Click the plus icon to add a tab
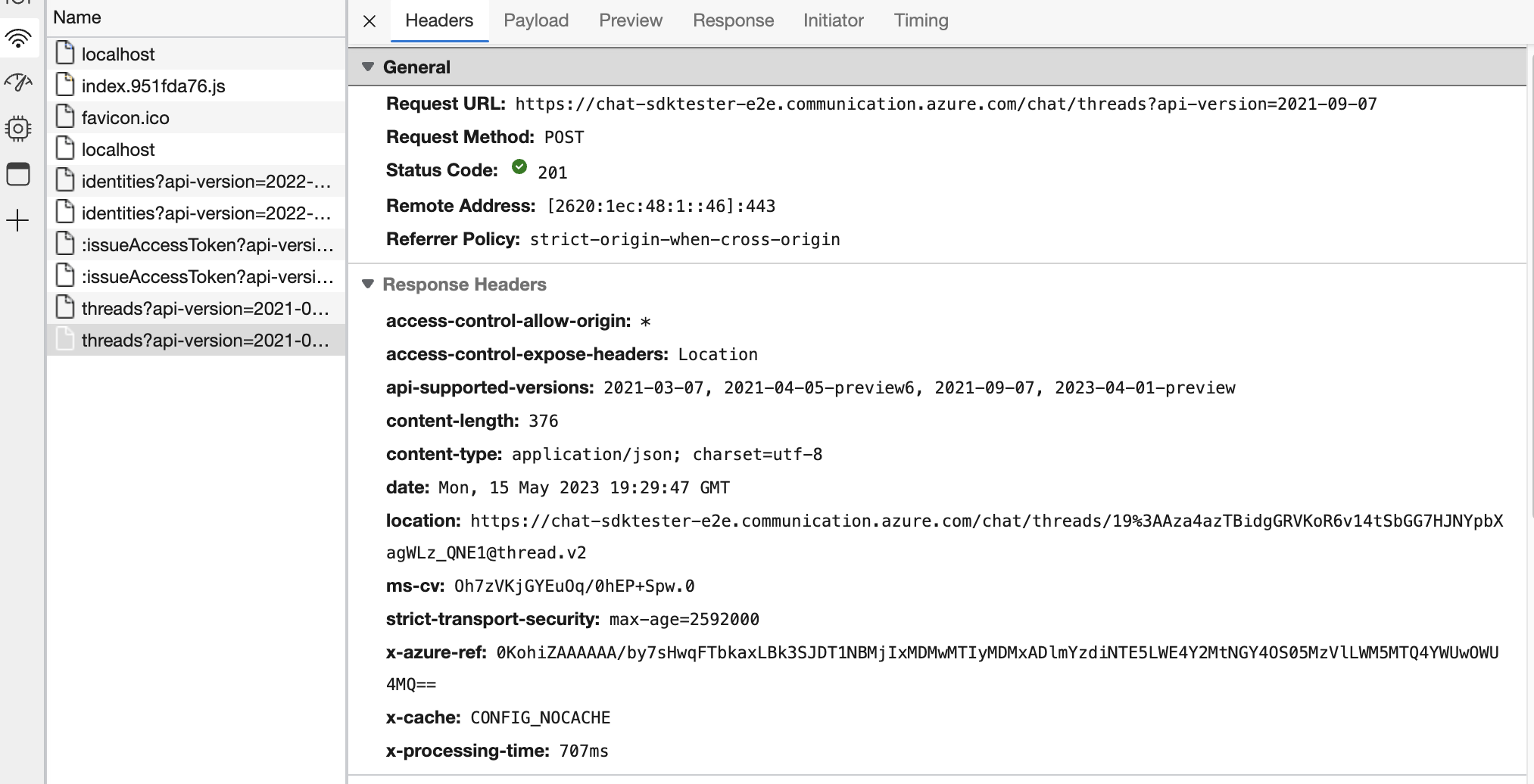Screen dimensions: 1534x784 coord(18,220)
